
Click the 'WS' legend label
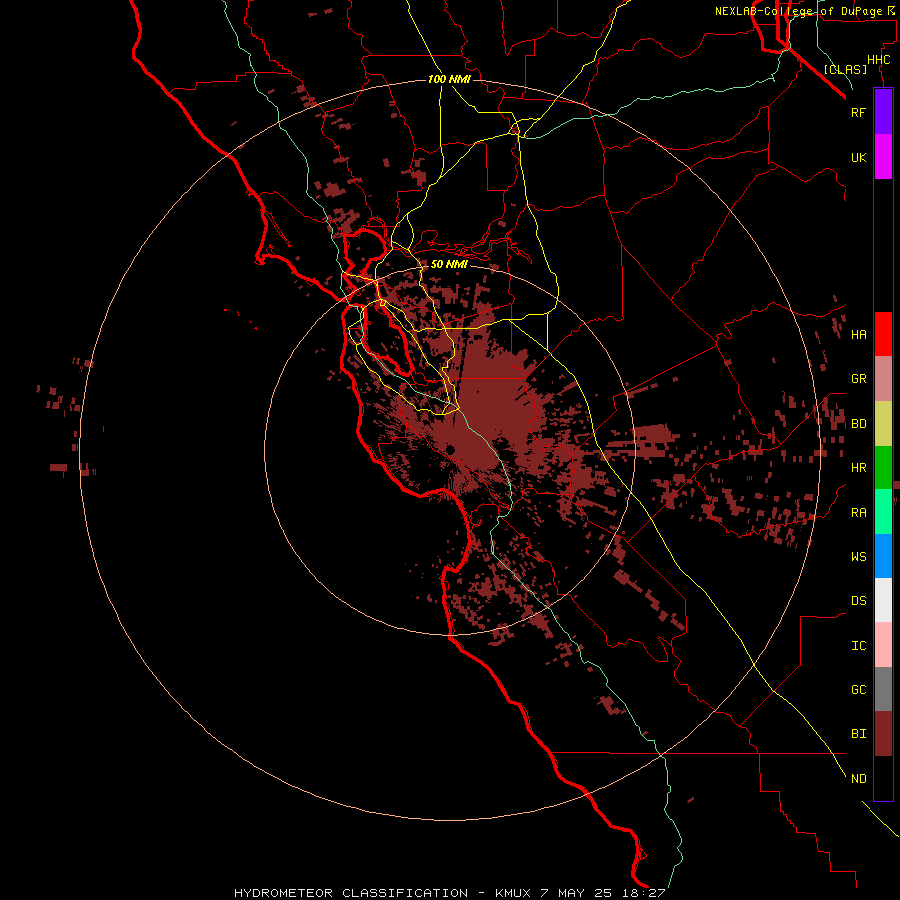coord(858,557)
